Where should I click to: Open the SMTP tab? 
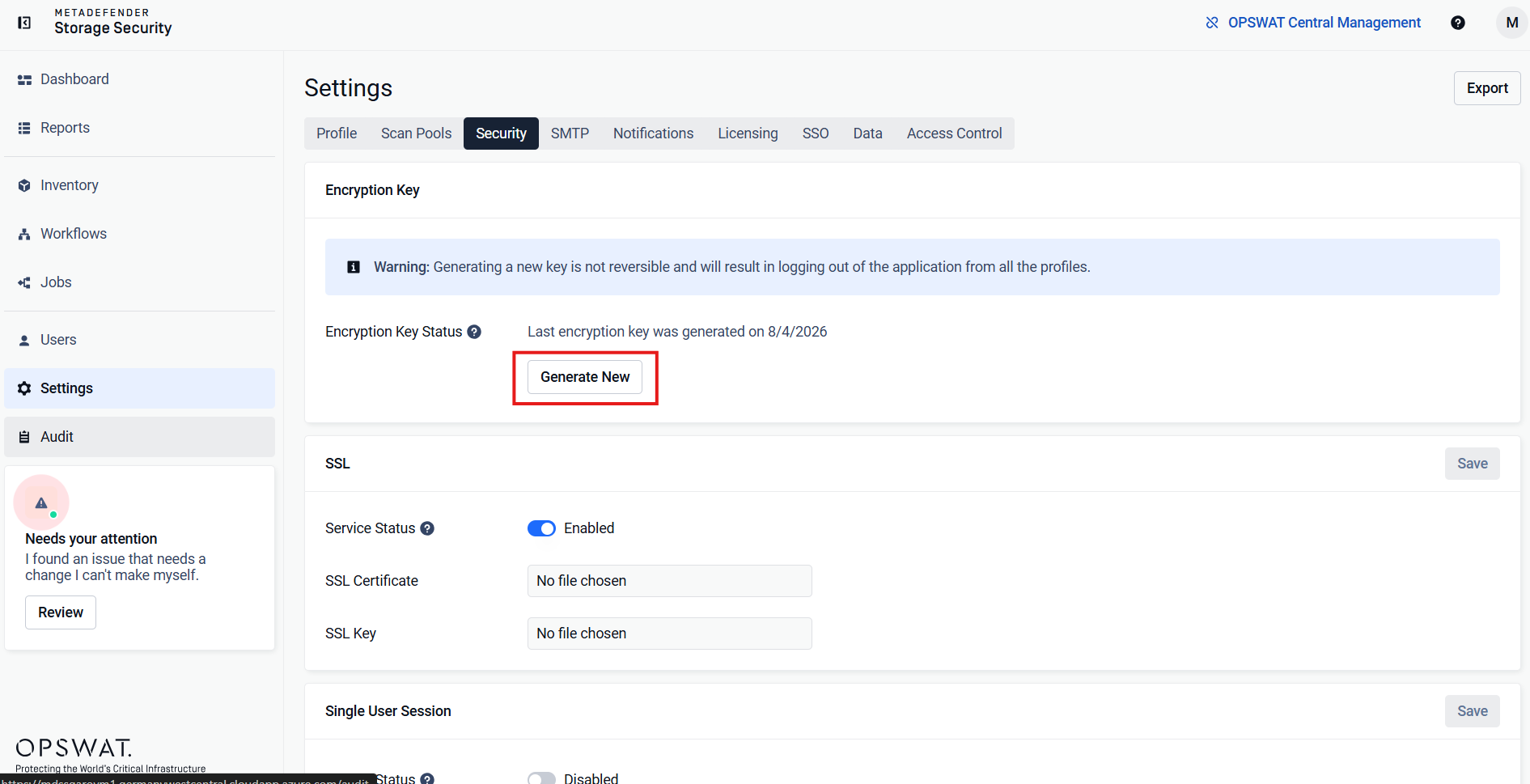tap(570, 133)
